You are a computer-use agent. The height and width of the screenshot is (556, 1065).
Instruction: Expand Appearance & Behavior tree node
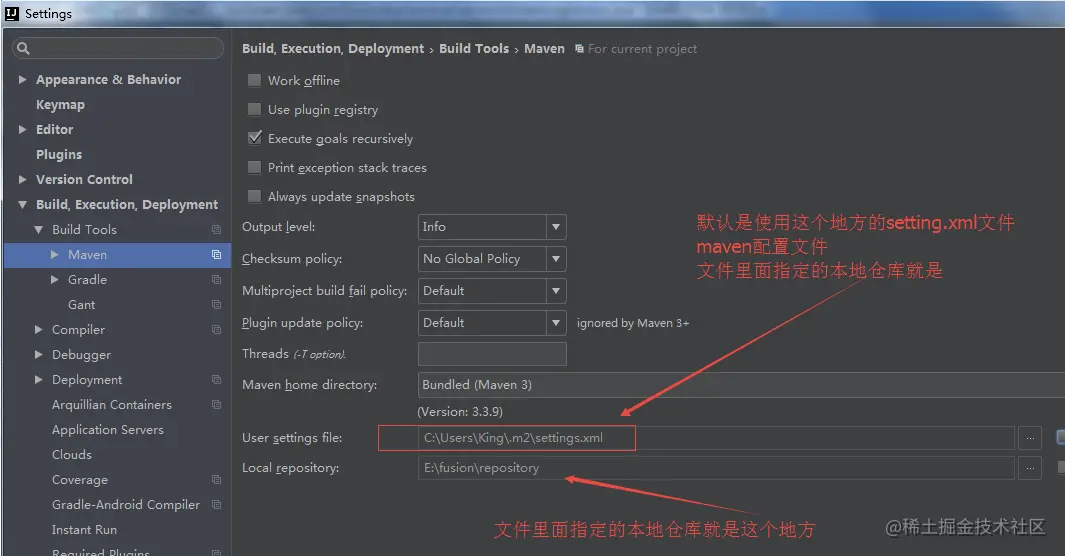click(x=22, y=79)
